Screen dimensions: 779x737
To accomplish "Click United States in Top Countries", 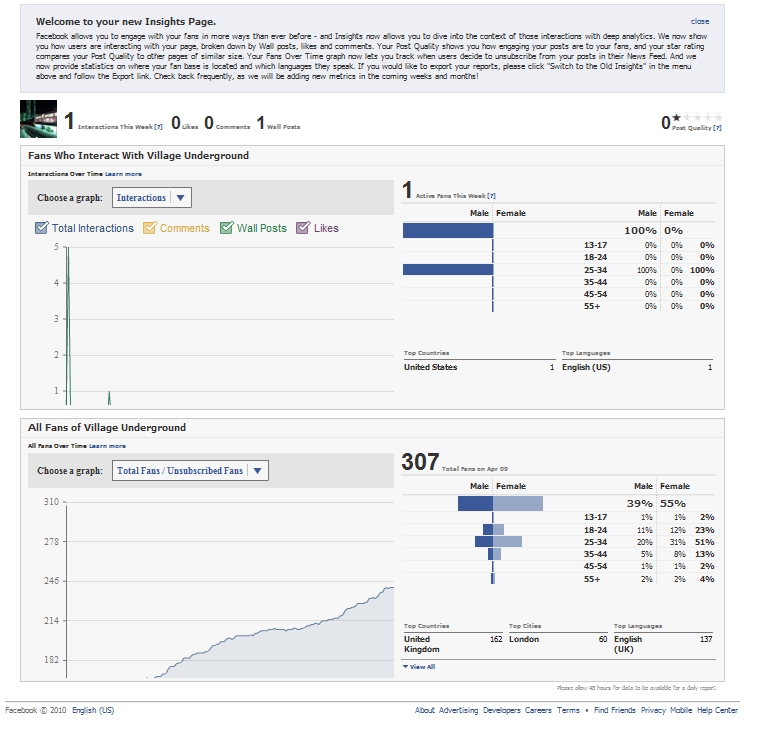I will (x=430, y=367).
